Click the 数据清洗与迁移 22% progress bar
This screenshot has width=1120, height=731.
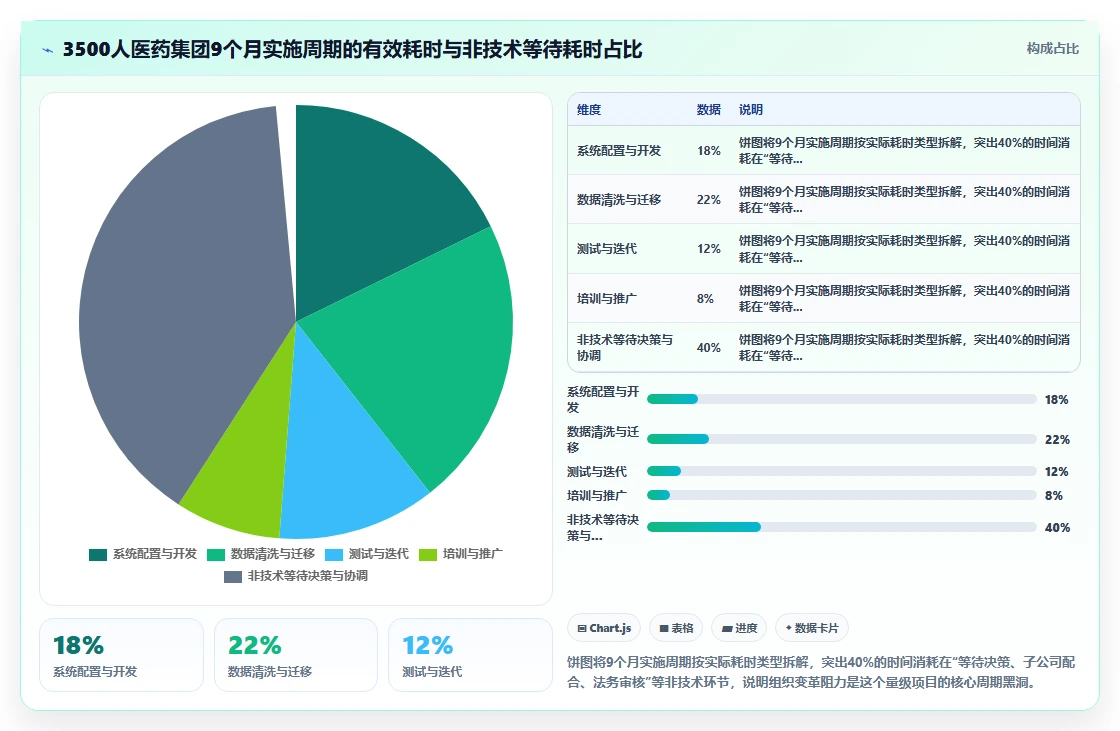(841, 439)
